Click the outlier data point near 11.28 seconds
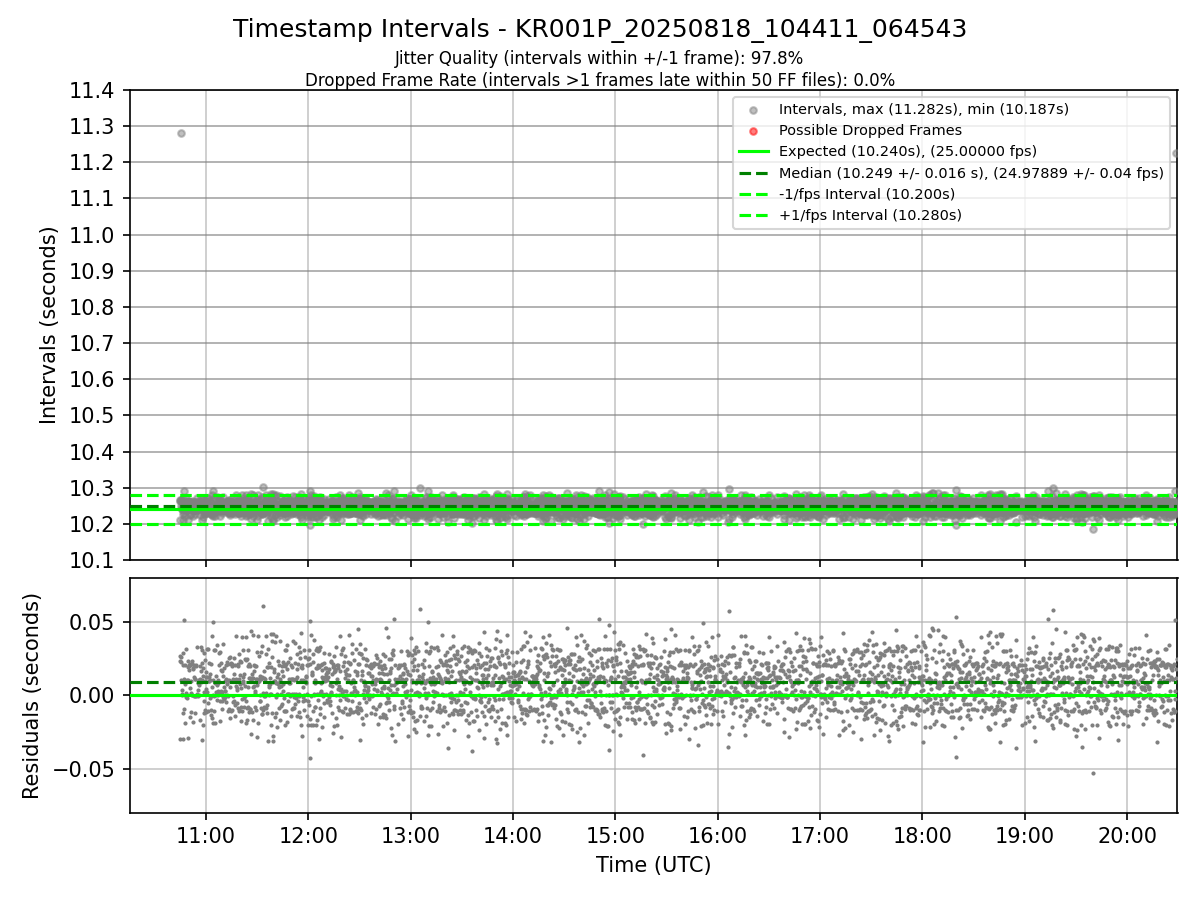The width and height of the screenshot is (1200, 900). pyautogui.click(x=181, y=133)
